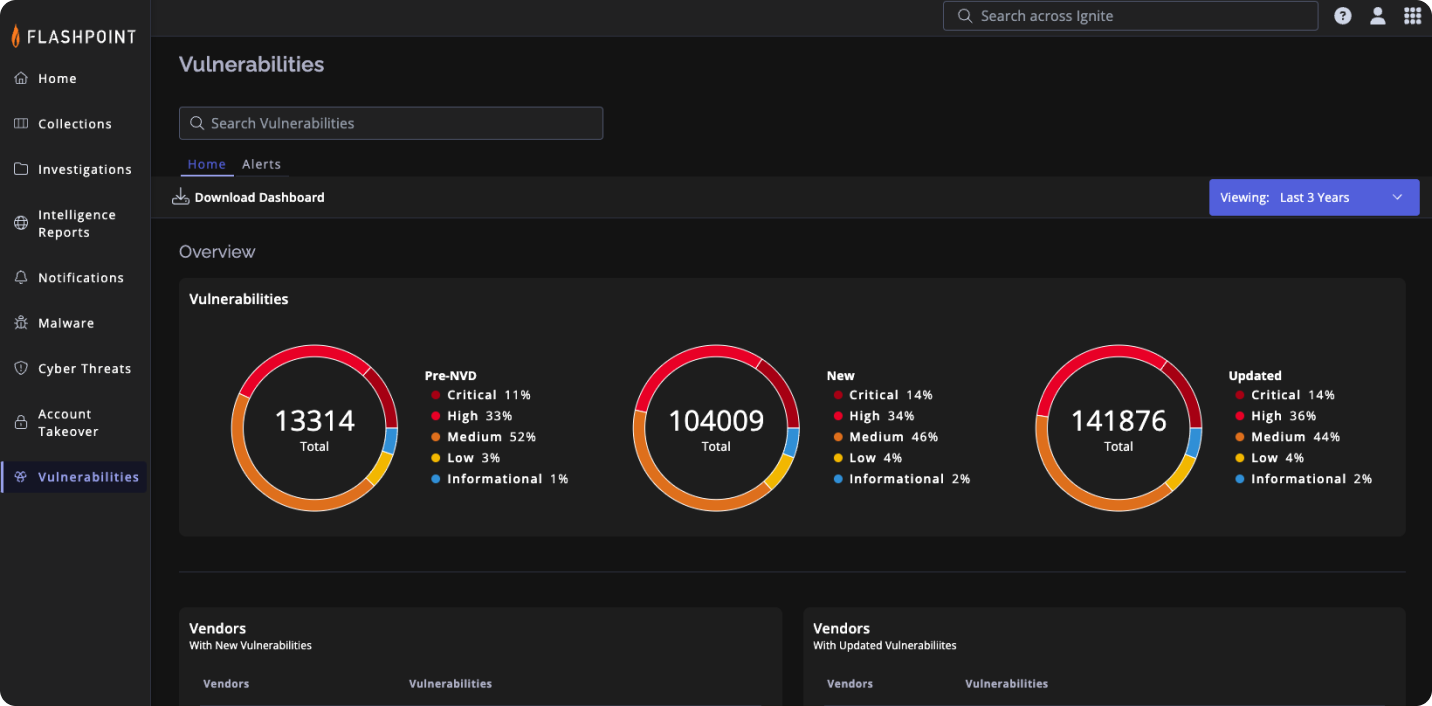Image resolution: width=1432 pixels, height=706 pixels.
Task: Open Investigations in the sidebar
Action: coord(85,170)
